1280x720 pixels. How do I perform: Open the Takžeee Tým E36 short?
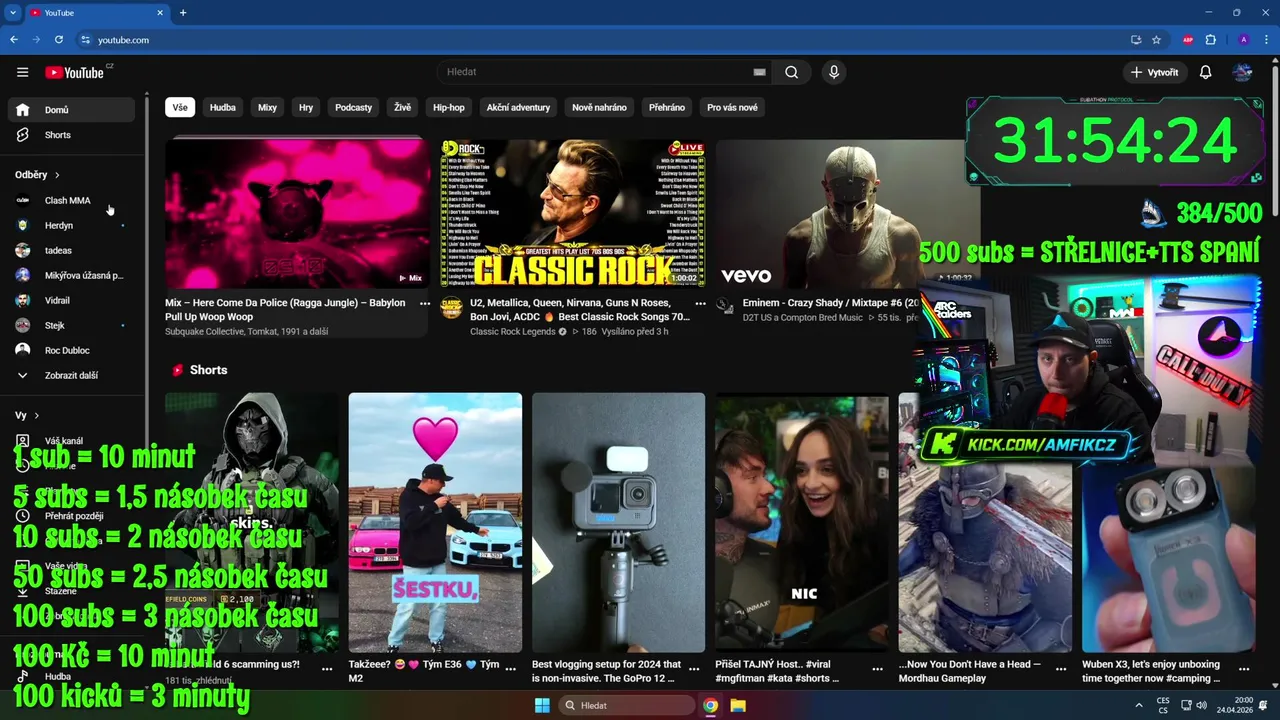[x=435, y=522]
